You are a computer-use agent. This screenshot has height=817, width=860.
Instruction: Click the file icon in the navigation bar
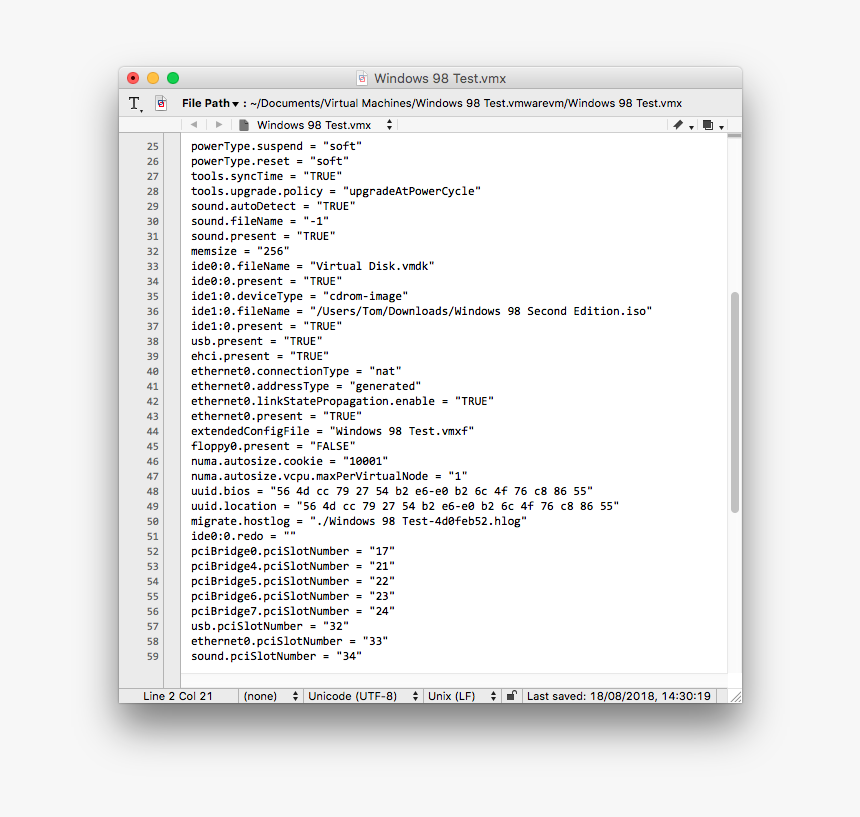pyautogui.click(x=244, y=125)
